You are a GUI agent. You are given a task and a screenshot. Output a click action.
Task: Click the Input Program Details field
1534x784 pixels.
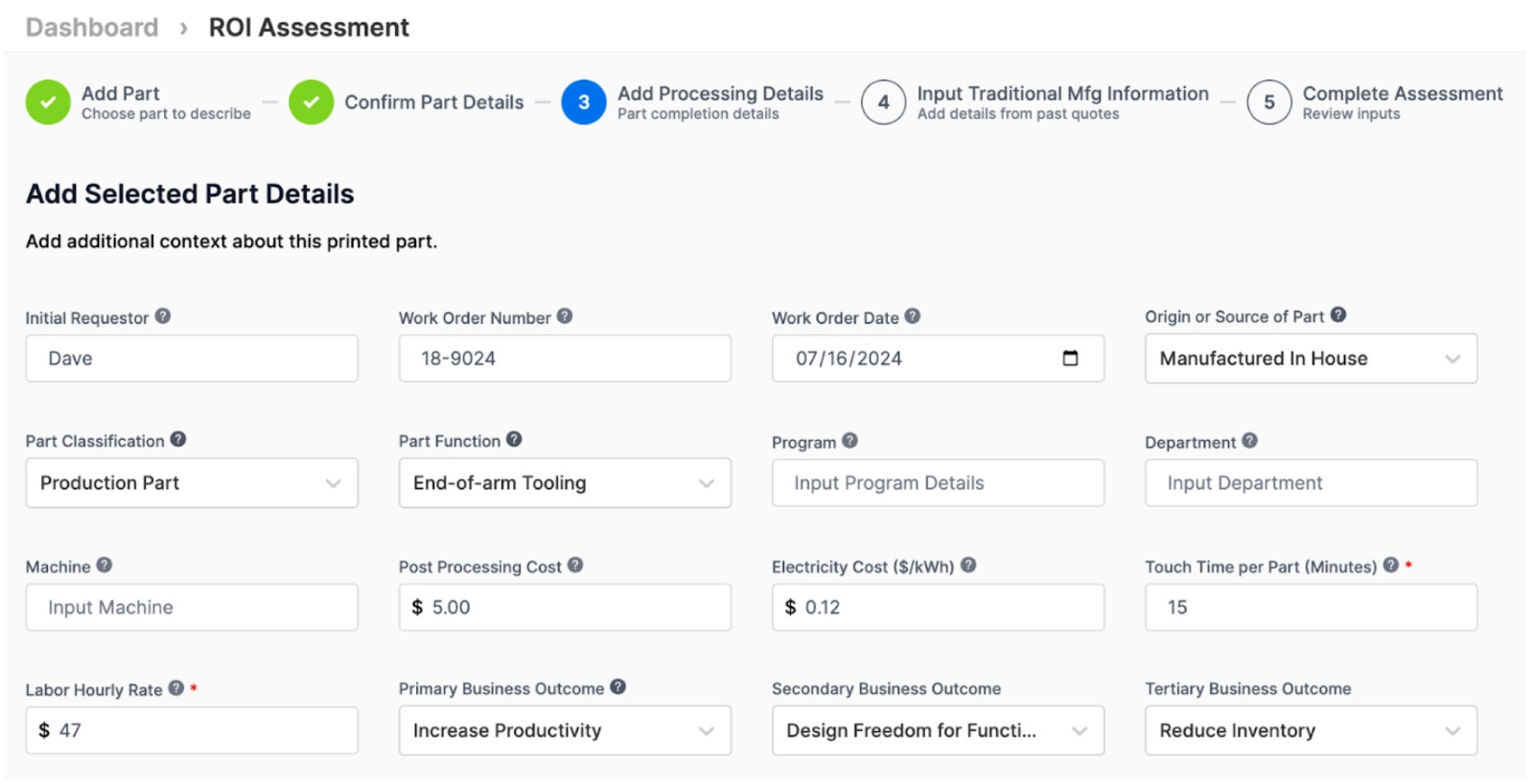(x=937, y=483)
